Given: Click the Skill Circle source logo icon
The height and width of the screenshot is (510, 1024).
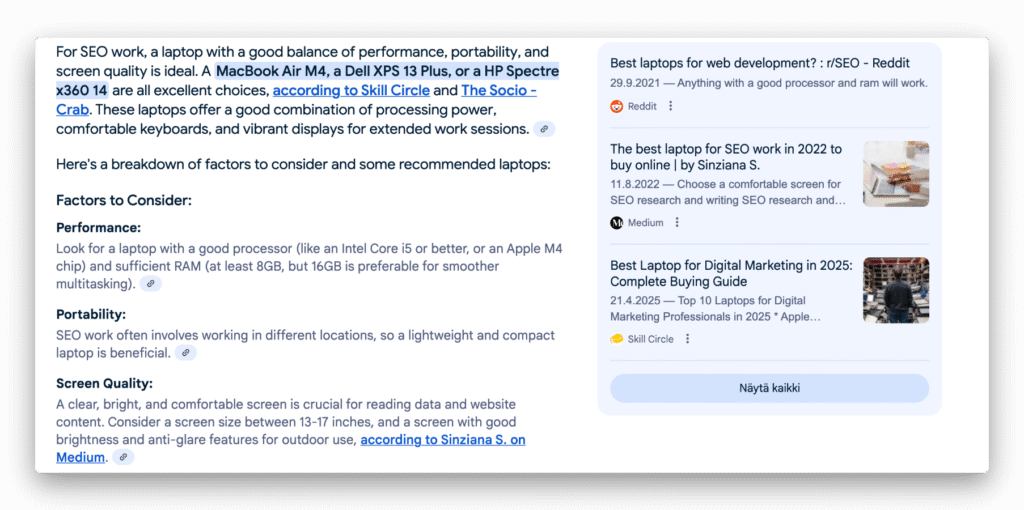Looking at the screenshot, I should click(616, 339).
